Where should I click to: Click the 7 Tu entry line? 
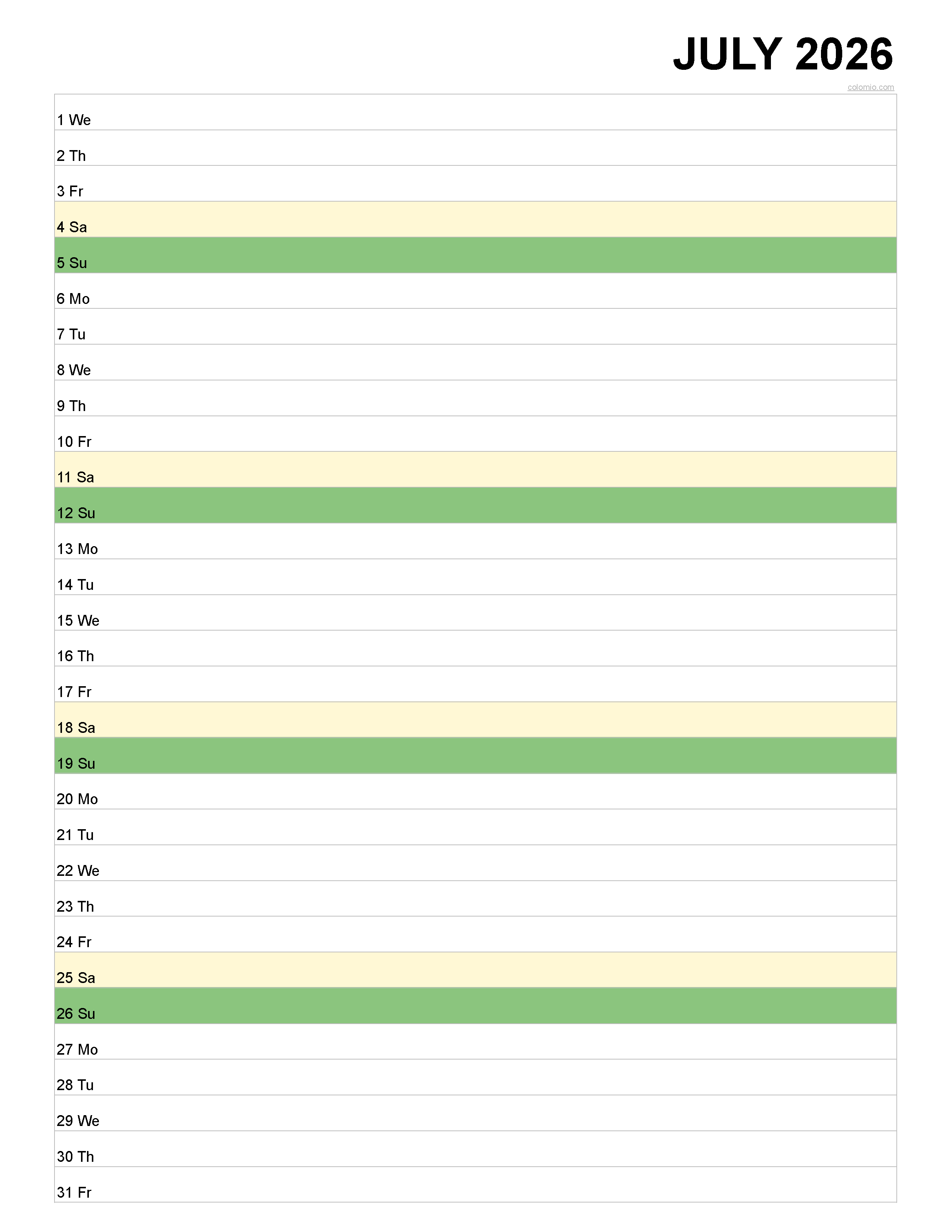point(475,327)
